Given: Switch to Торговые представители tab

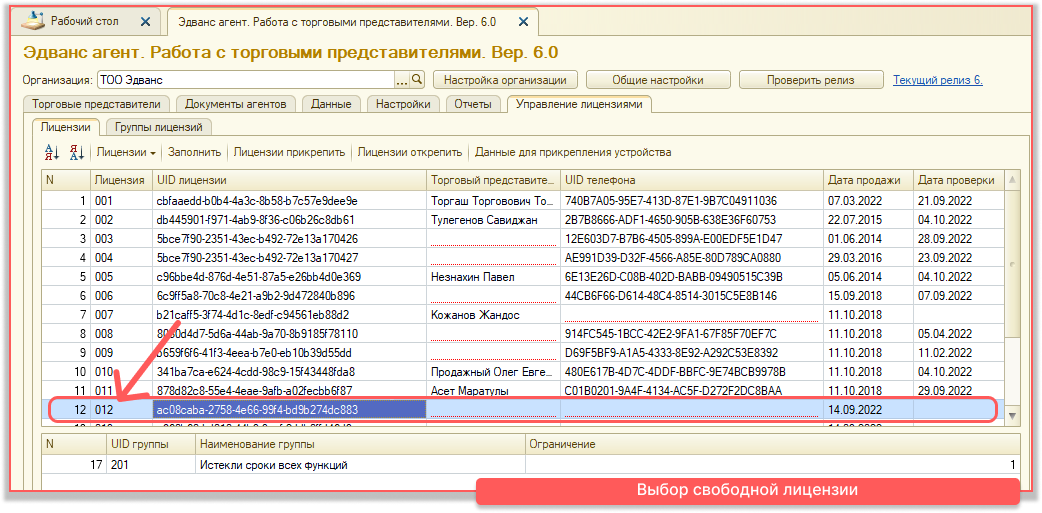Looking at the screenshot, I should point(96,104).
